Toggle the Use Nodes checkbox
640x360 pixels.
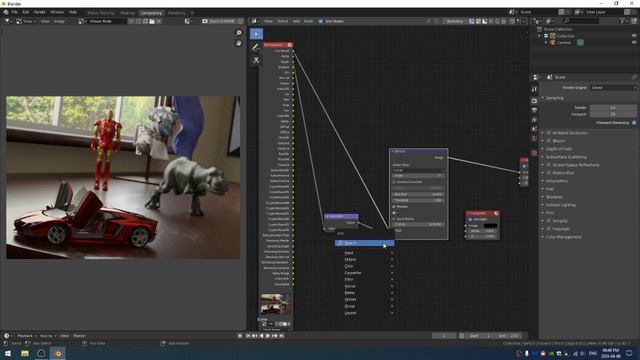tap(320, 21)
